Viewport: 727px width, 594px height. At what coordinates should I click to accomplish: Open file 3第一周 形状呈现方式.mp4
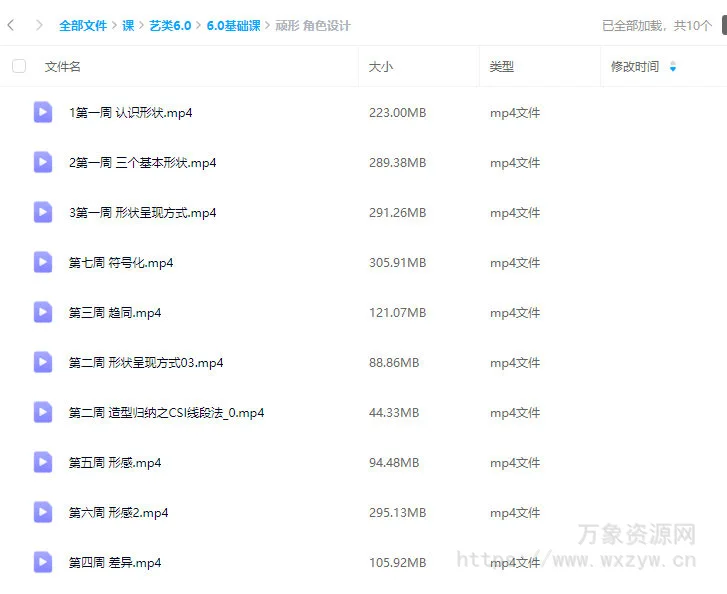(143, 213)
